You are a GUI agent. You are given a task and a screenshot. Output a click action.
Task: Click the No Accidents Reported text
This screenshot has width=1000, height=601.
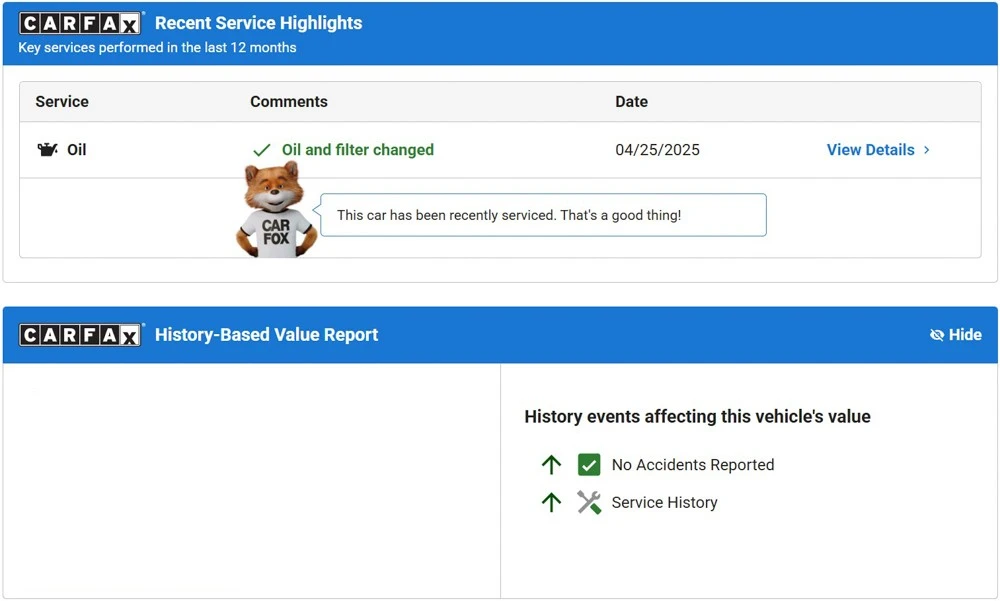(x=693, y=464)
